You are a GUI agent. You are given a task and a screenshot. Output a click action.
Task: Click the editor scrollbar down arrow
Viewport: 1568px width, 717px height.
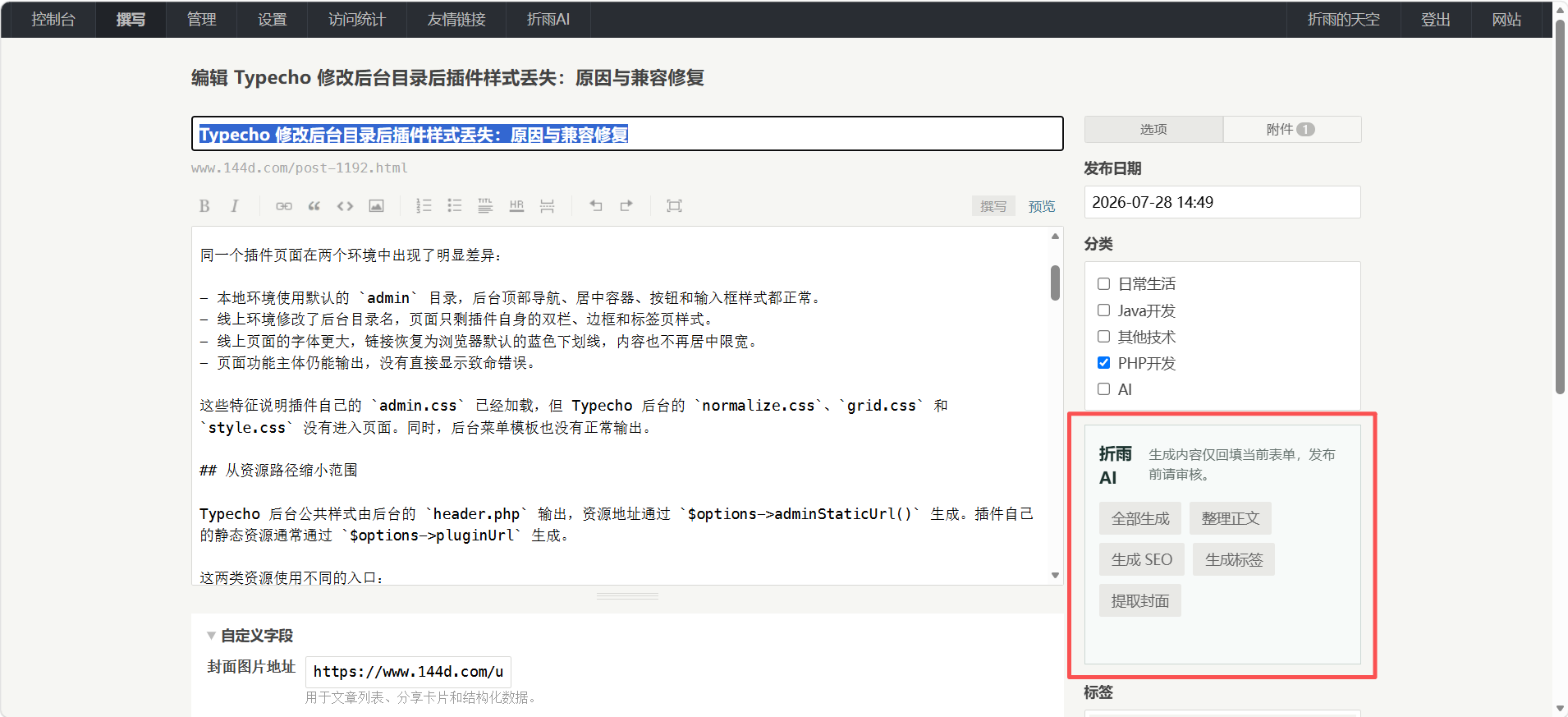click(1055, 576)
